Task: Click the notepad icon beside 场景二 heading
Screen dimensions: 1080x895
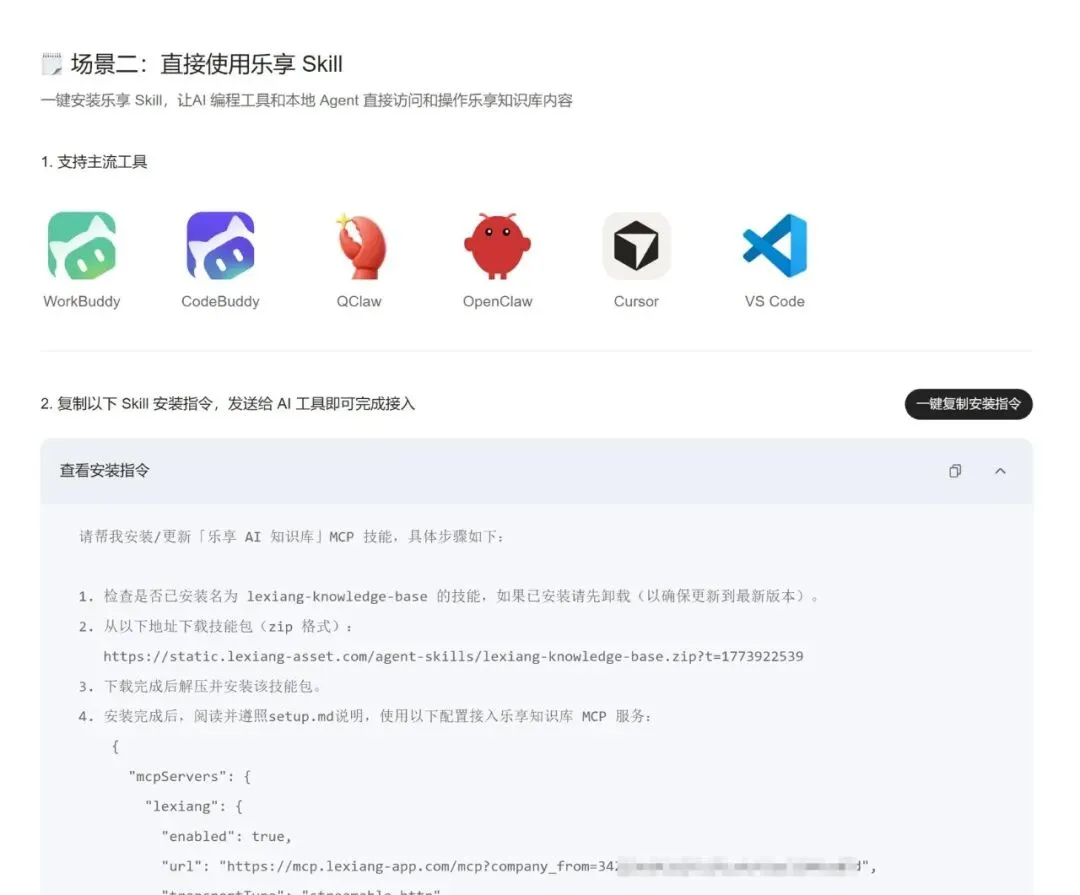Action: coord(52,64)
